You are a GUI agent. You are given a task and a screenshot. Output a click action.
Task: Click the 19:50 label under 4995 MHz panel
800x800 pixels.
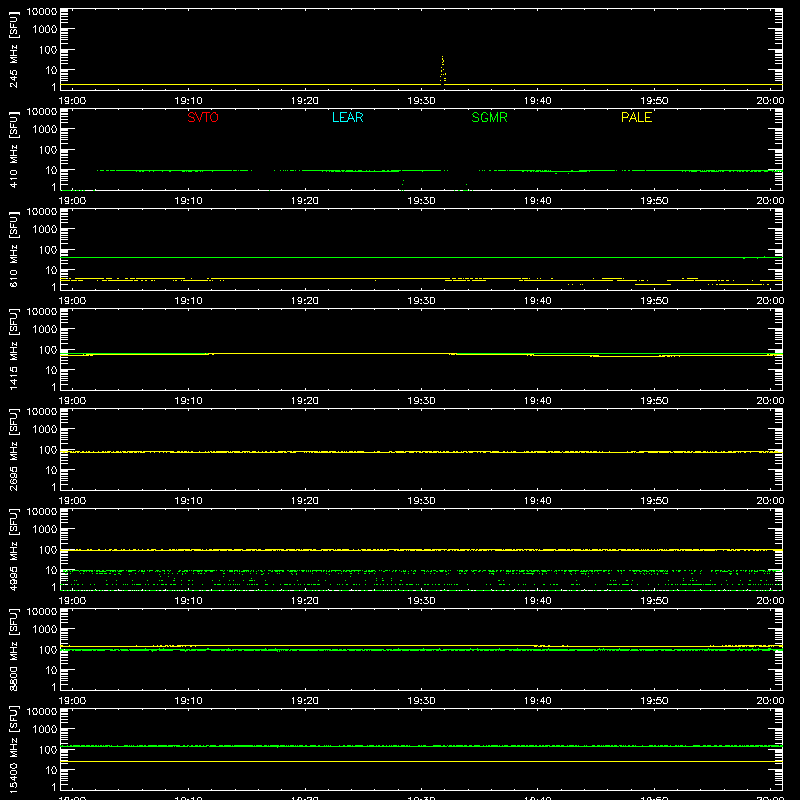(x=654, y=601)
